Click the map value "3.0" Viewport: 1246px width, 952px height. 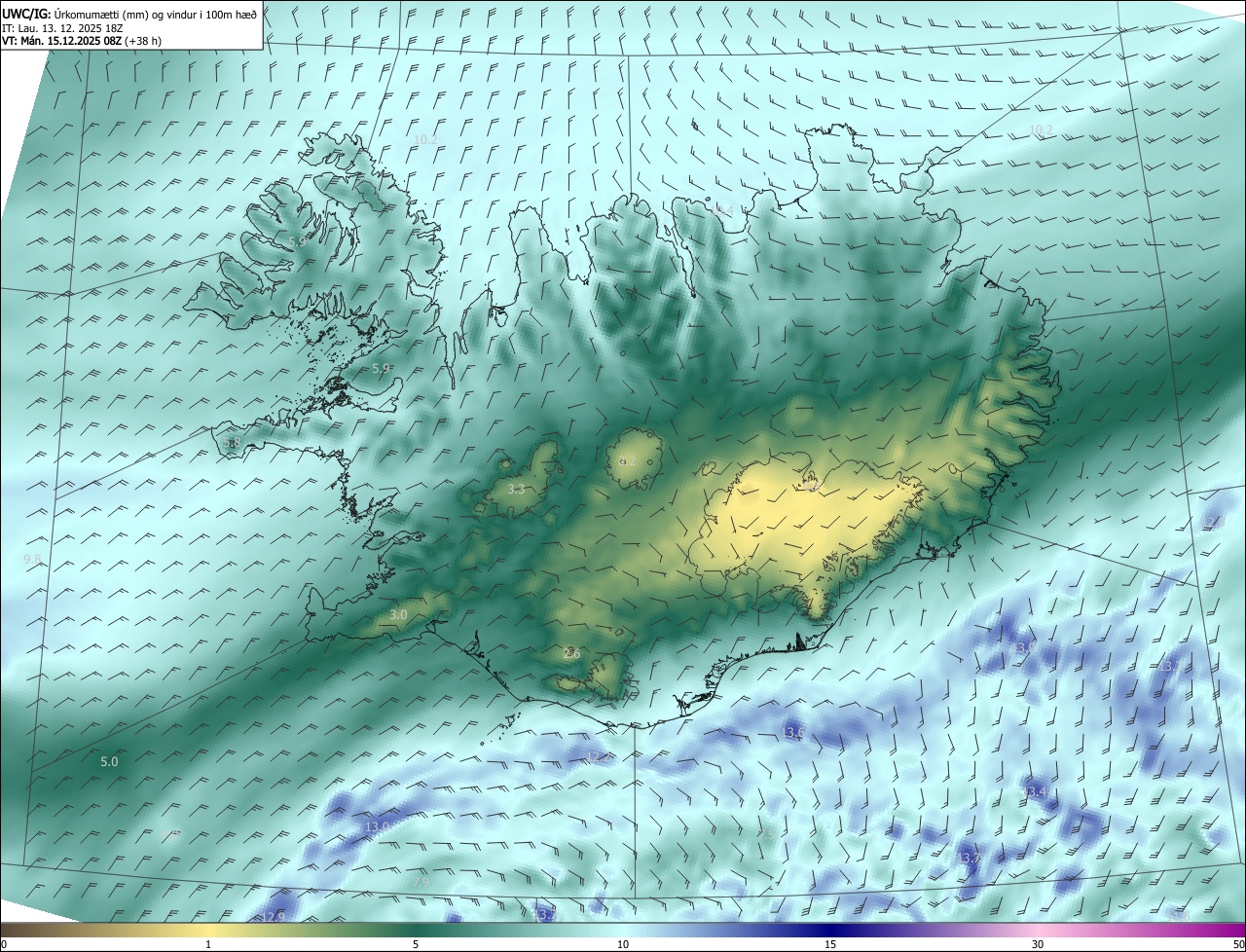point(398,615)
